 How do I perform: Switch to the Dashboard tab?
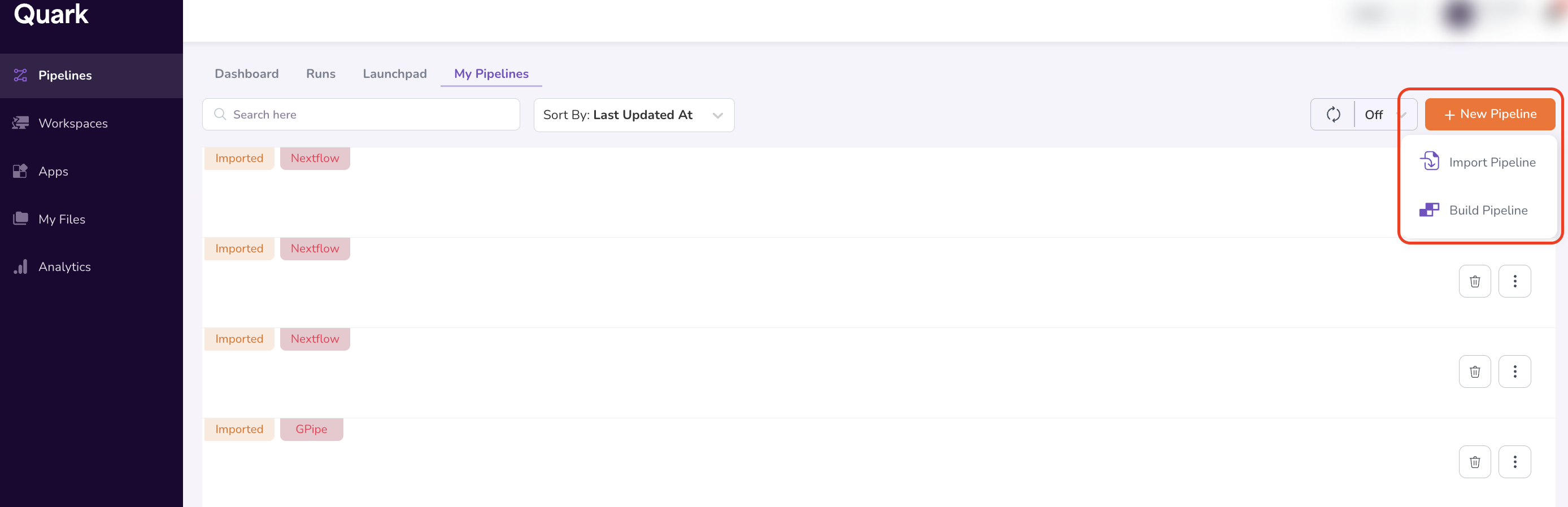click(246, 73)
